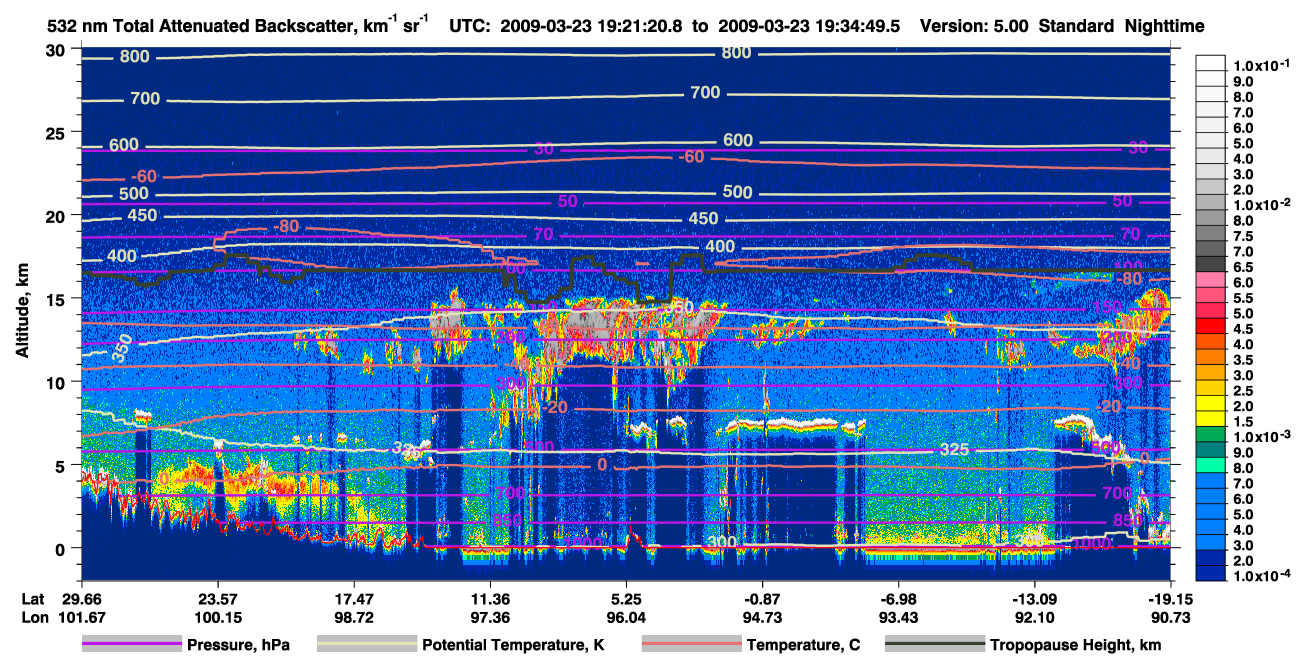Click the '532 nm Total Attenuated Backscatter' title
Screen dimensions: 1300x667
(203, 26)
